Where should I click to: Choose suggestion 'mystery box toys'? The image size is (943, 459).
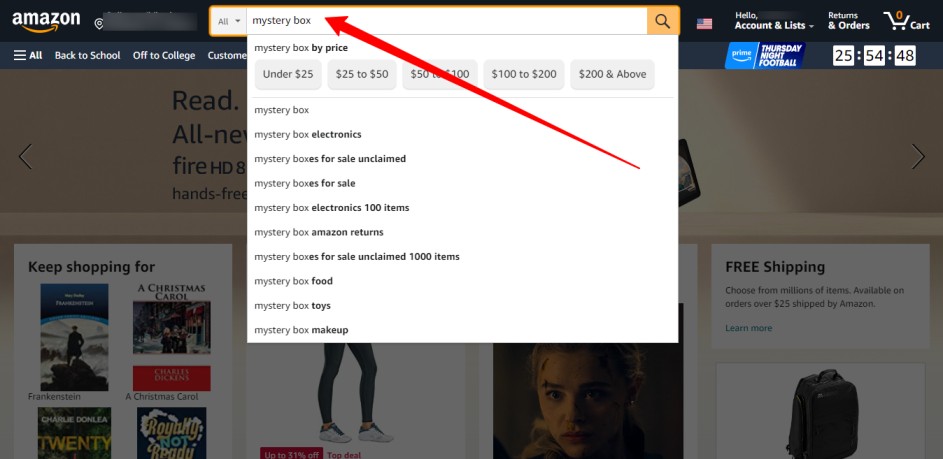462,306
